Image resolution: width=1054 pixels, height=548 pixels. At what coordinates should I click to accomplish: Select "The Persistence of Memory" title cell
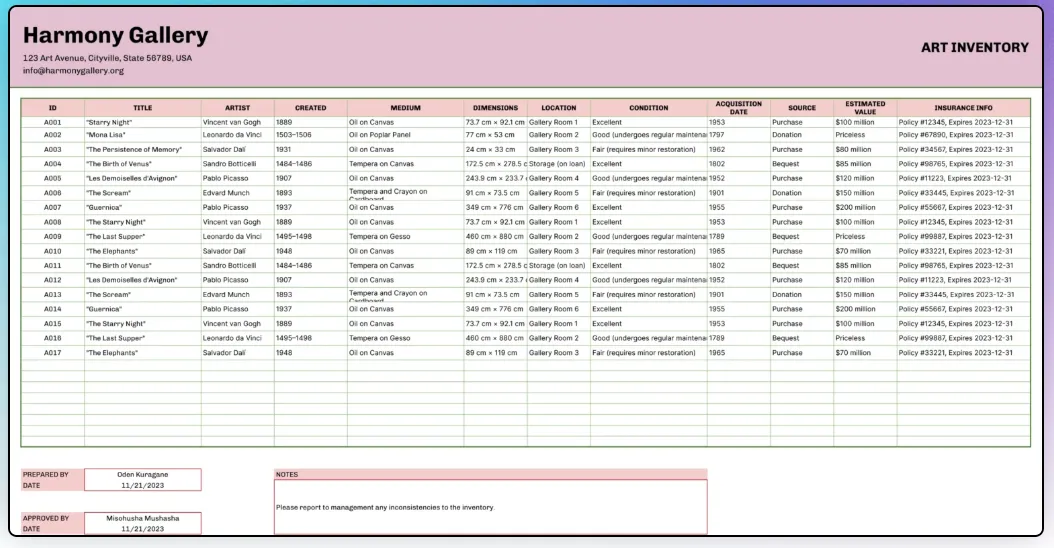pos(143,149)
